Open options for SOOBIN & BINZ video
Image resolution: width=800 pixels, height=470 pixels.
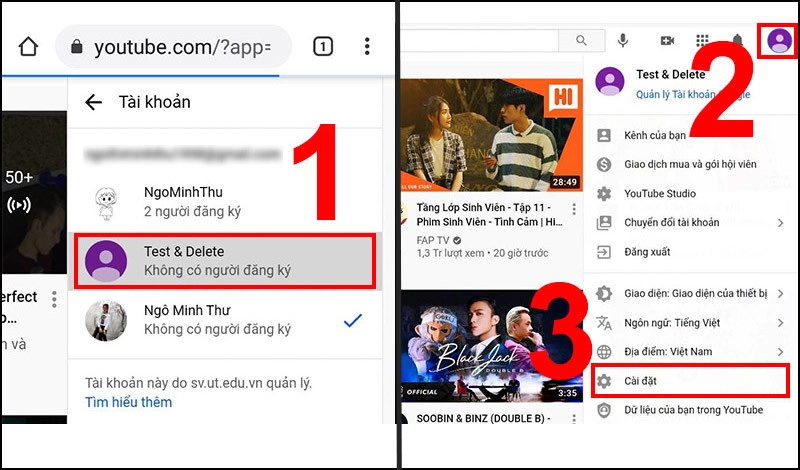click(574, 418)
